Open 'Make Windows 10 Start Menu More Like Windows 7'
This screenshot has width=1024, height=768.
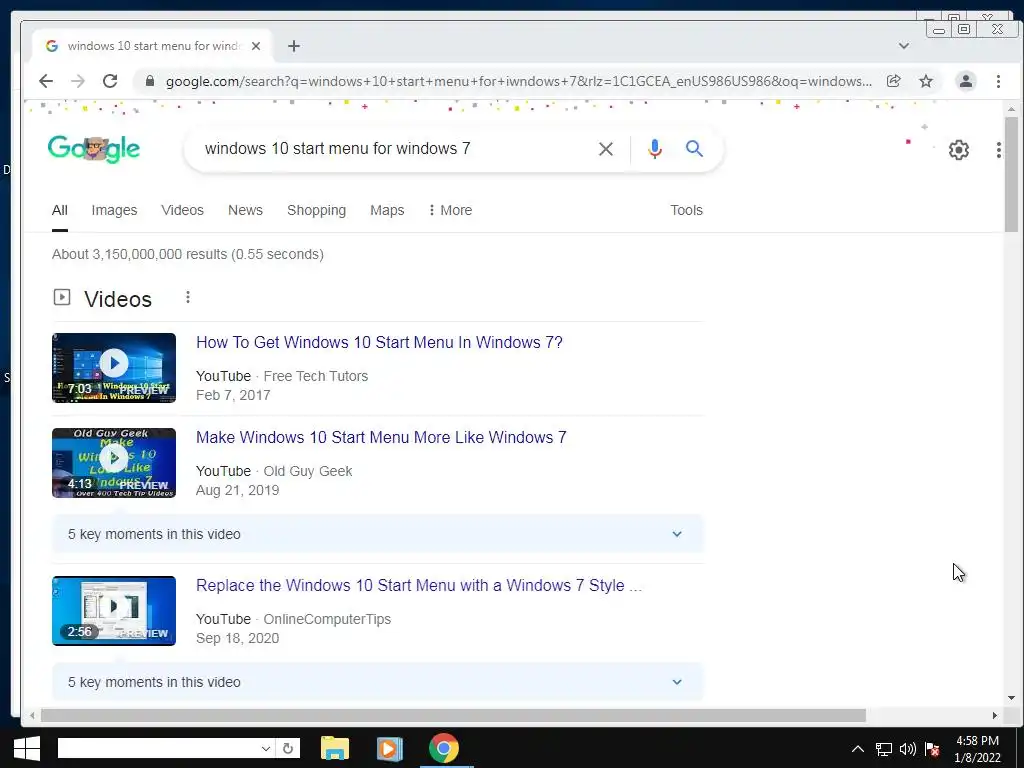pyautogui.click(x=381, y=437)
